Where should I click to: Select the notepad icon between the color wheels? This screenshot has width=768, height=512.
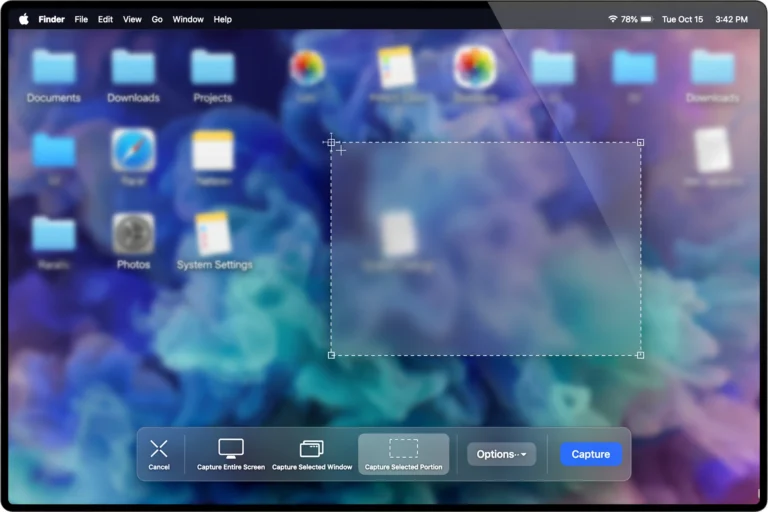pyautogui.click(x=396, y=67)
